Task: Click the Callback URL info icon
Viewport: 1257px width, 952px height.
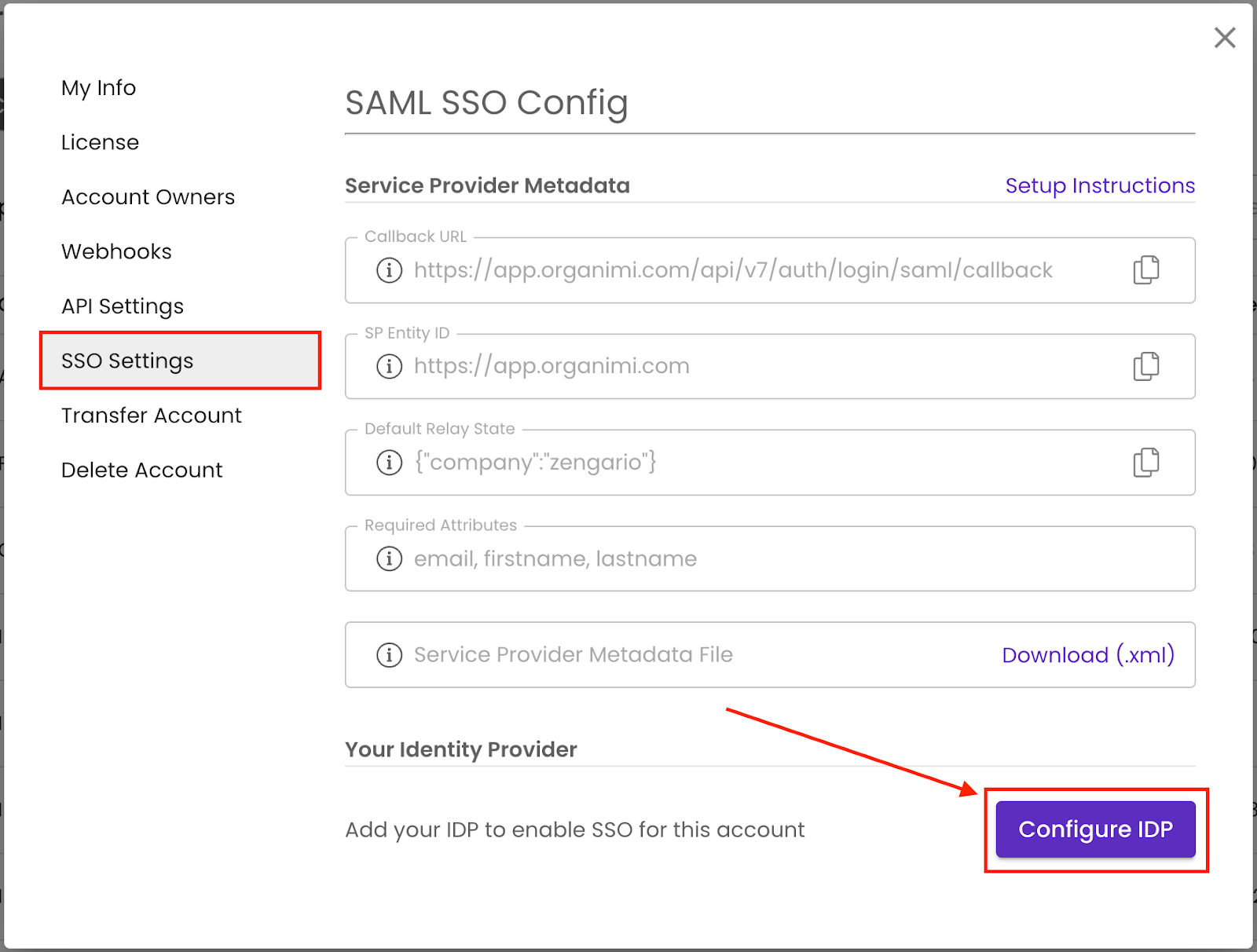Action: [x=389, y=269]
